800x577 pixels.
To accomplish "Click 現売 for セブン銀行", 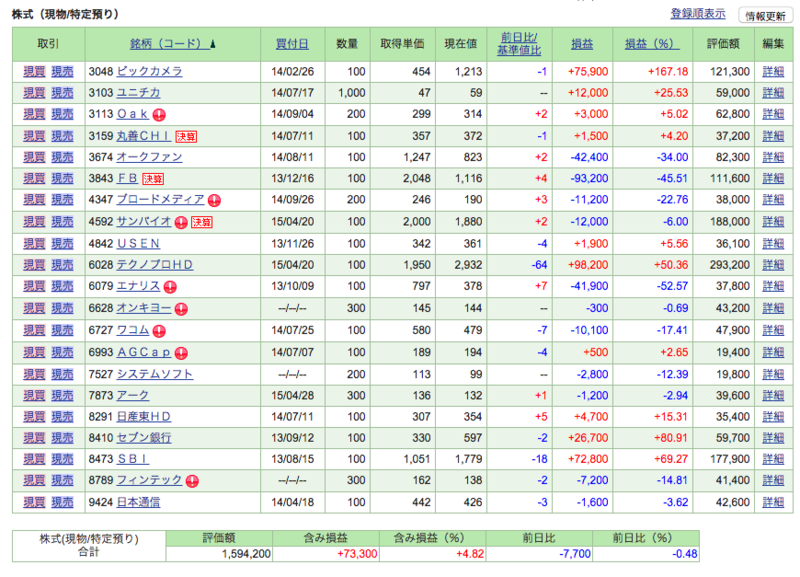I will pyautogui.click(x=62, y=438).
